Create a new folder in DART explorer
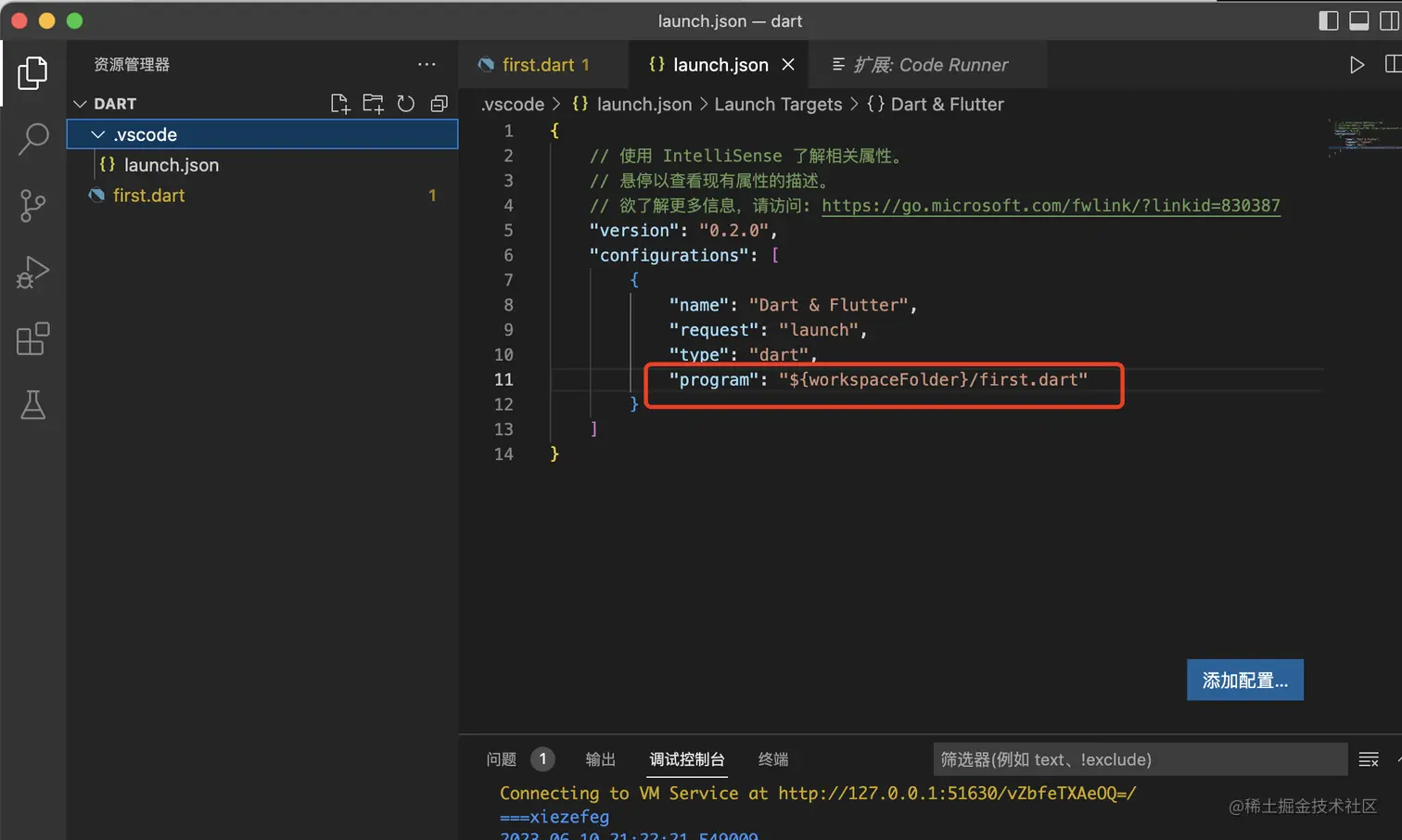Viewport: 1402px width, 840px height. coord(373,104)
